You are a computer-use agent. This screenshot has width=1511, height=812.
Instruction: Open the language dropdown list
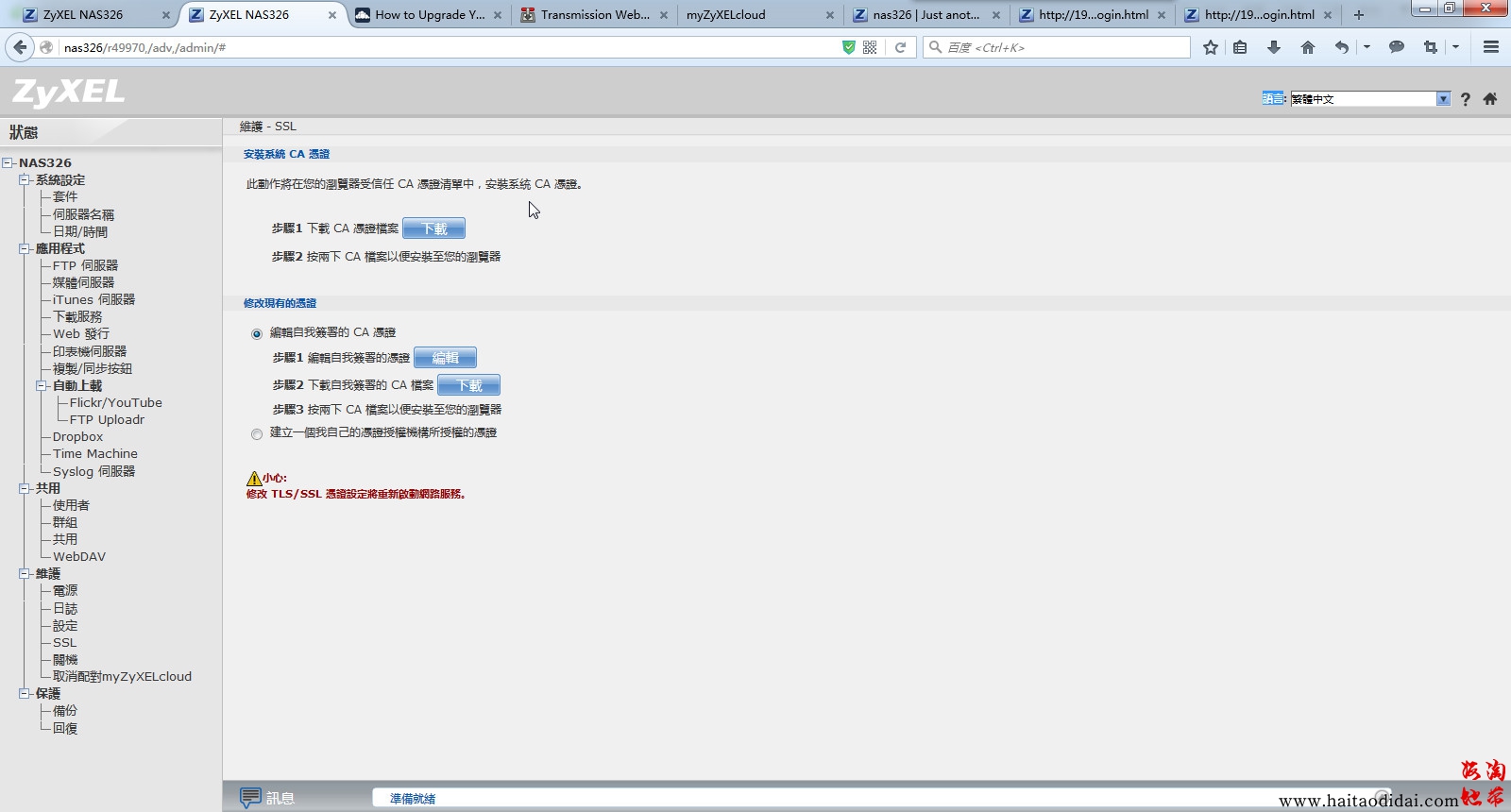(1442, 99)
